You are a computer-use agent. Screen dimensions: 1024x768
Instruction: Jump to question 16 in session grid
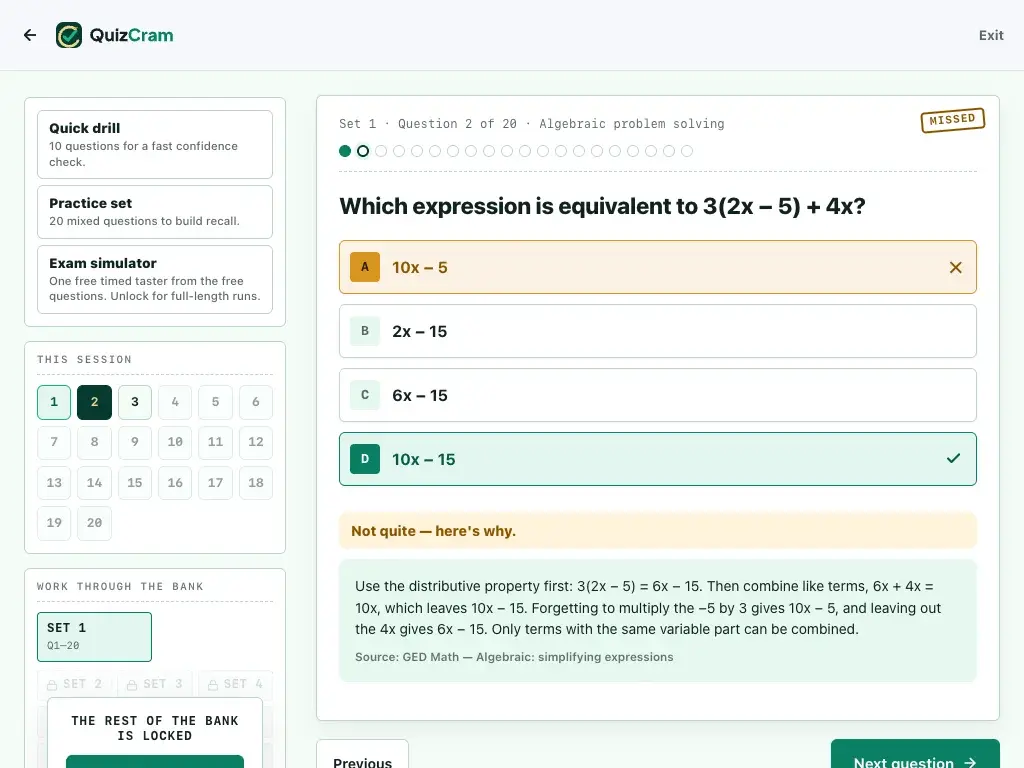pyautogui.click(x=175, y=483)
